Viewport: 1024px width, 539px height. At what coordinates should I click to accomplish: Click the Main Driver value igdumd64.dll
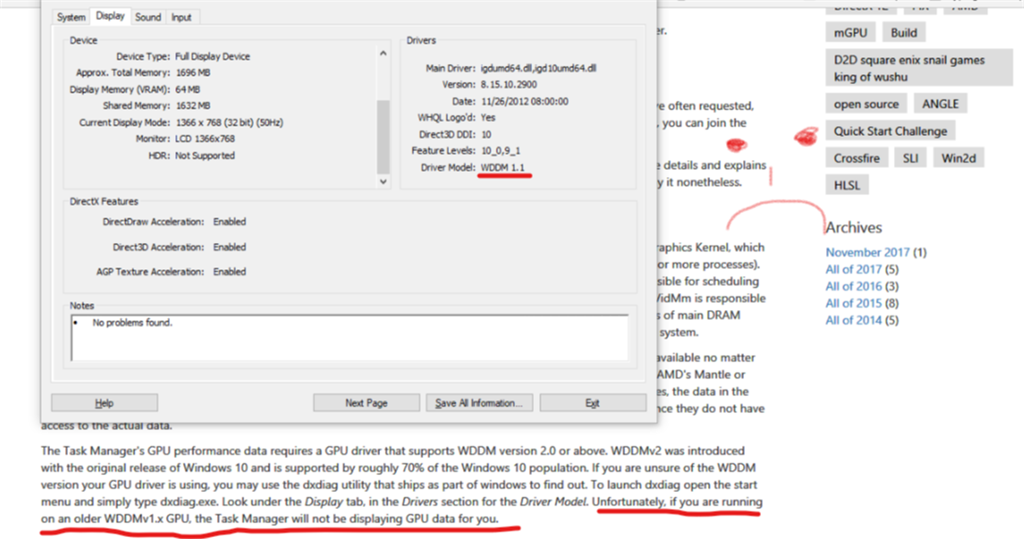coord(538,68)
